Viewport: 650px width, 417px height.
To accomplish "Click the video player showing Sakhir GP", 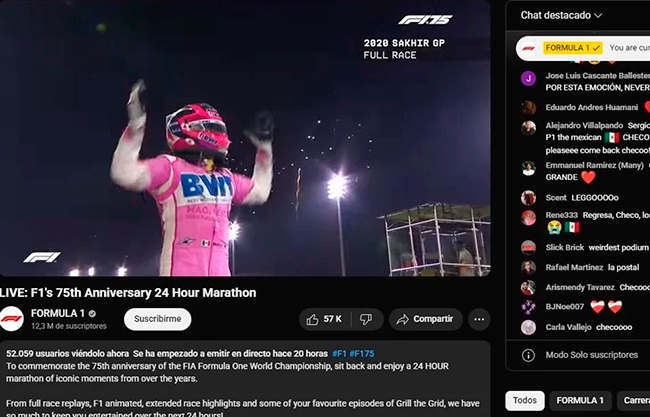I will (x=245, y=138).
